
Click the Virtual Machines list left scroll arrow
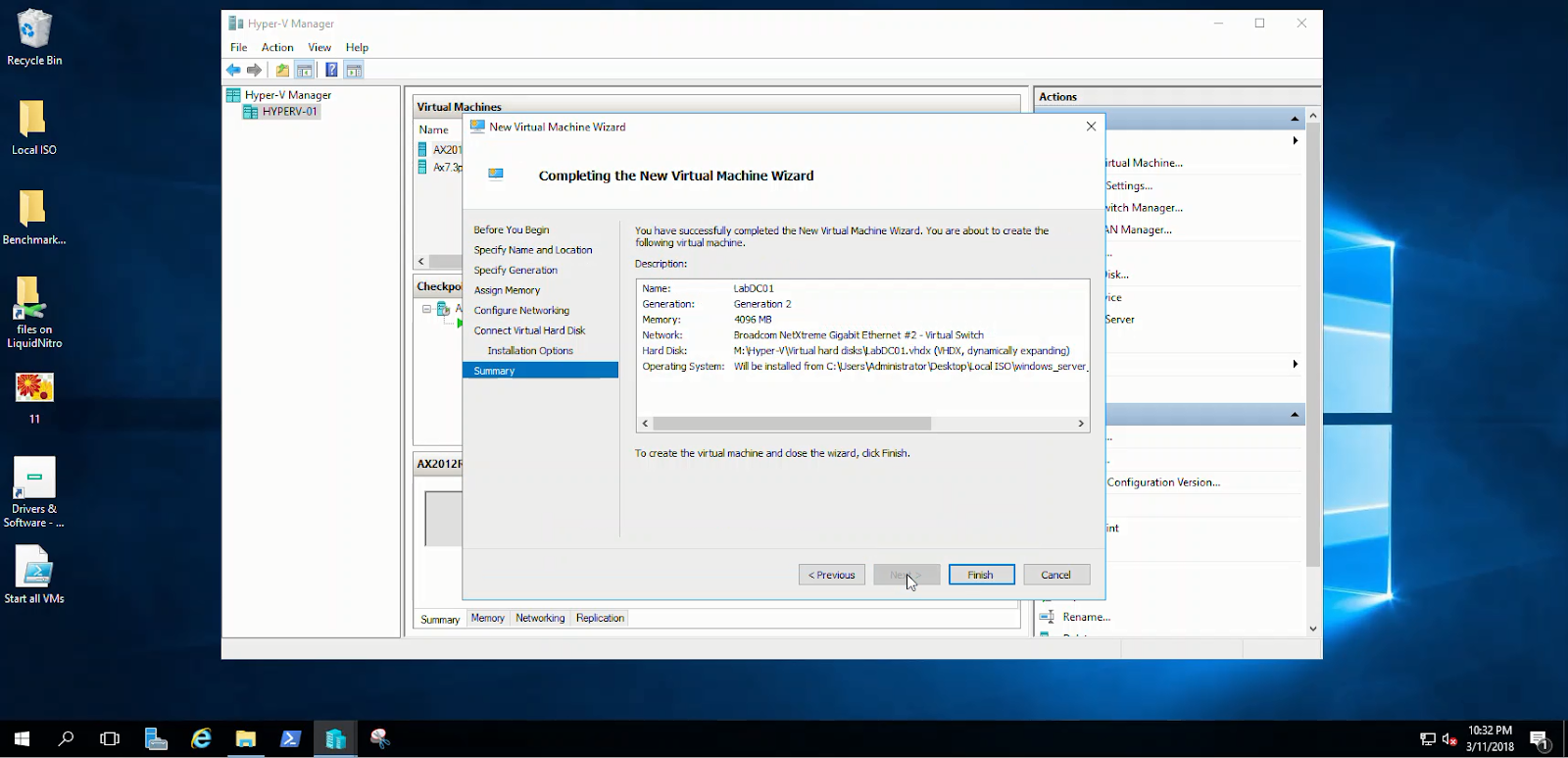(421, 261)
